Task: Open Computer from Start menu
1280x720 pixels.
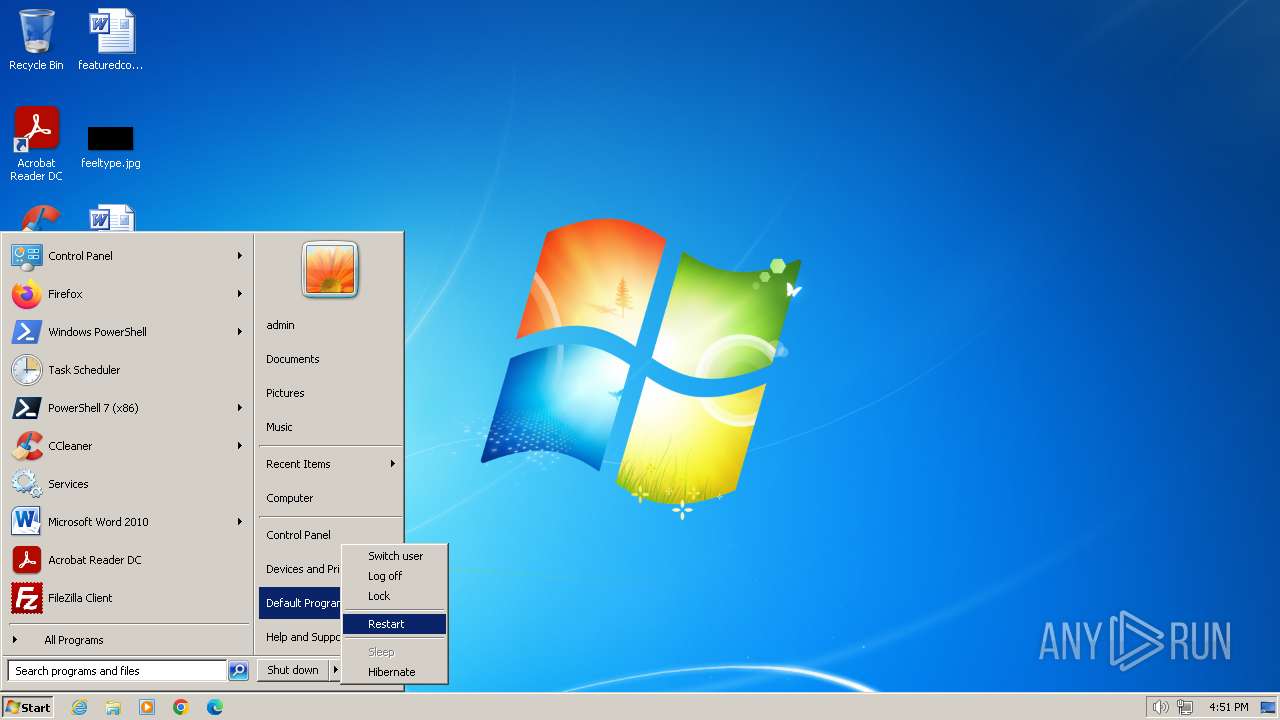Action: click(330, 498)
